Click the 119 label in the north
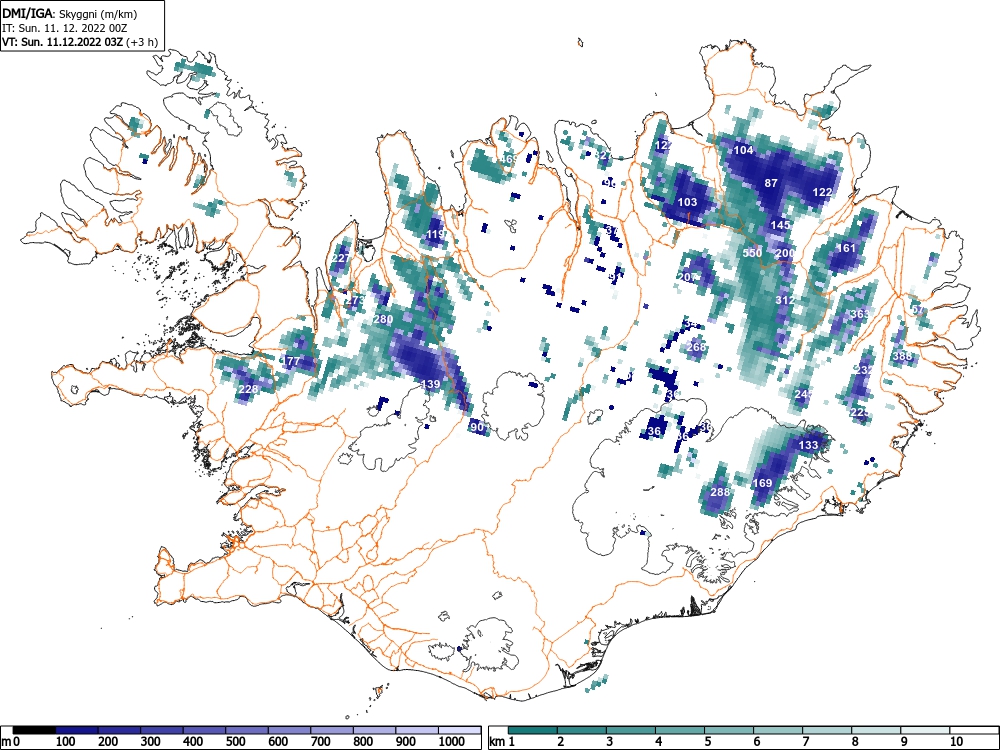 [436, 234]
